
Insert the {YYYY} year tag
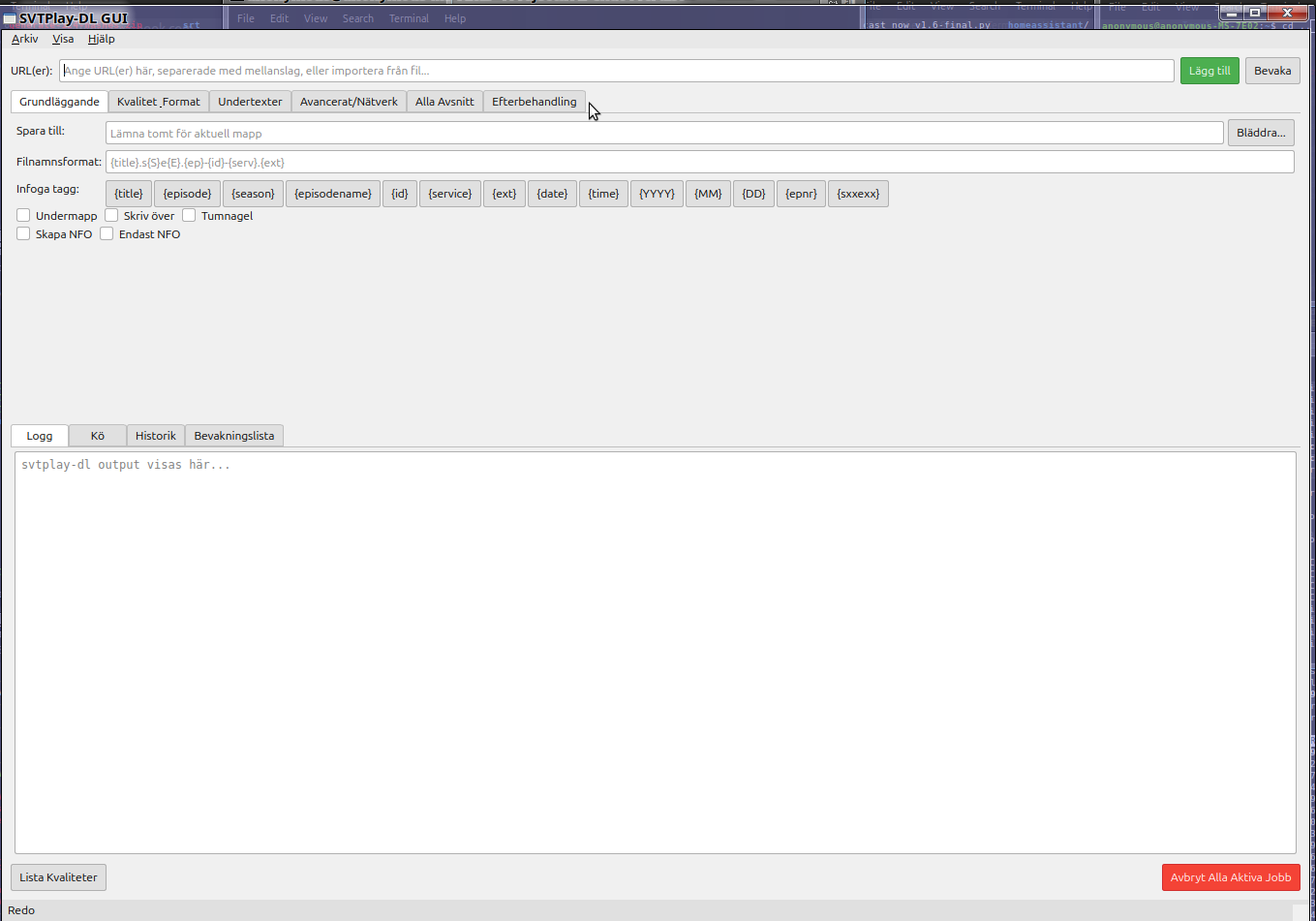(657, 193)
